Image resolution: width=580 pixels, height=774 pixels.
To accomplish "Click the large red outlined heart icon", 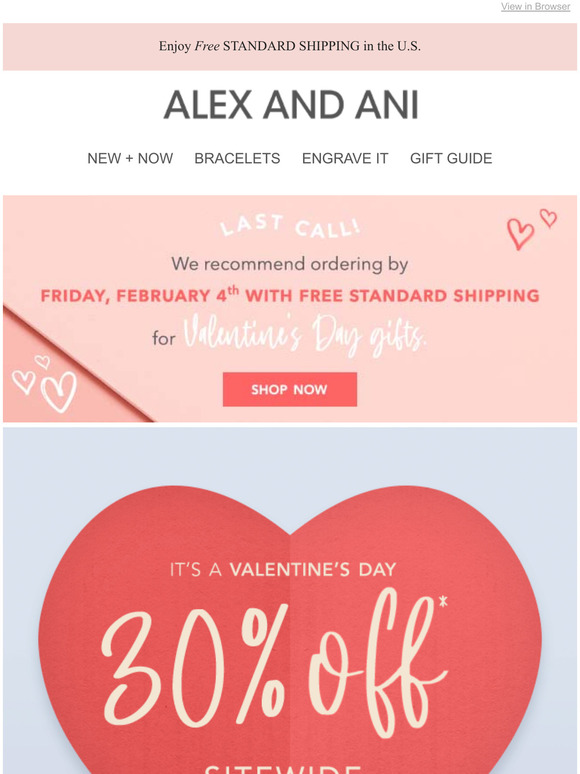I will coord(520,234).
